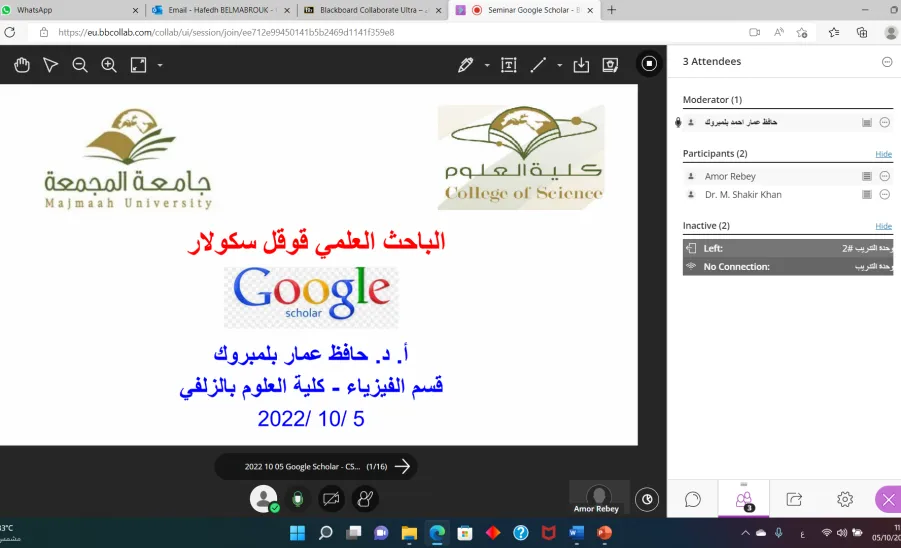Click the read aloud icon
This screenshot has height=548, width=901.
[x=779, y=33]
